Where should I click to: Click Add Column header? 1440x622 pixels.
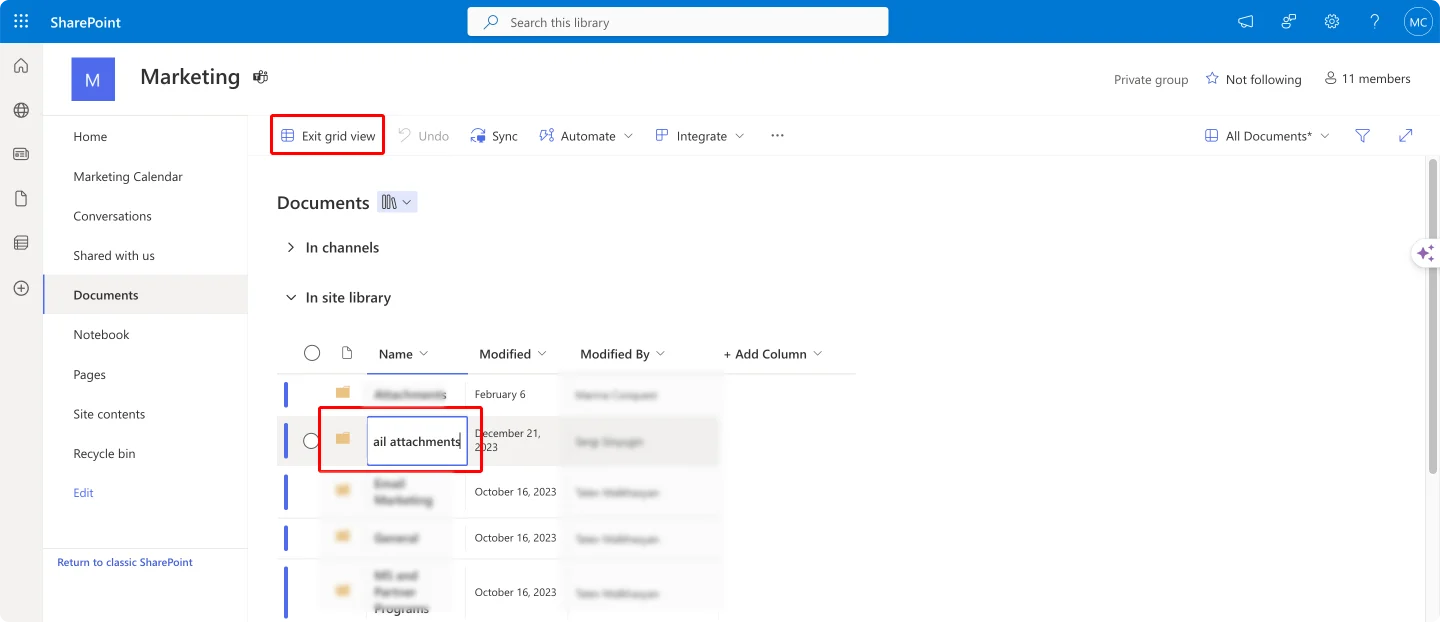[x=773, y=354]
